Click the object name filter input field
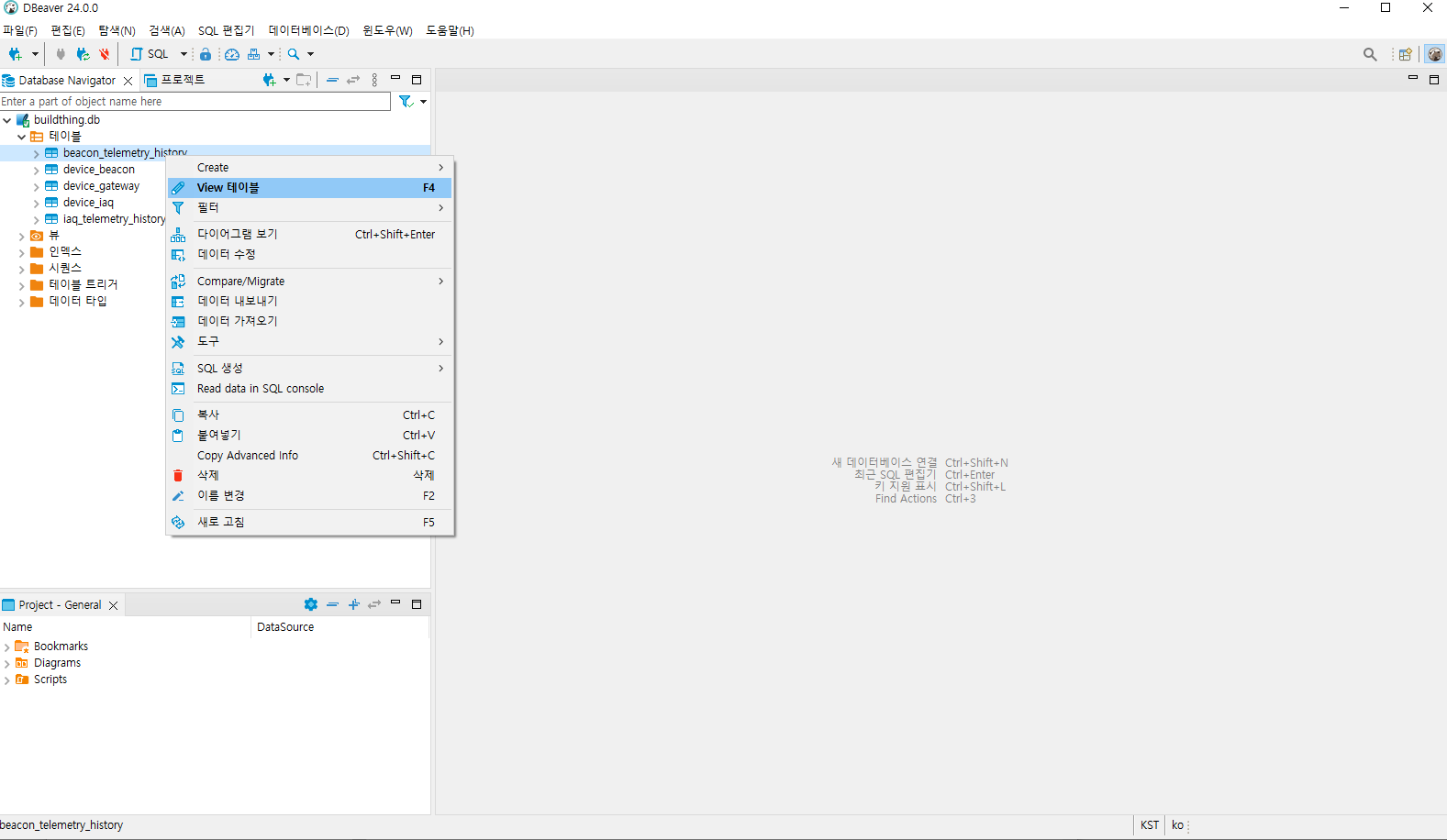 tap(195, 102)
